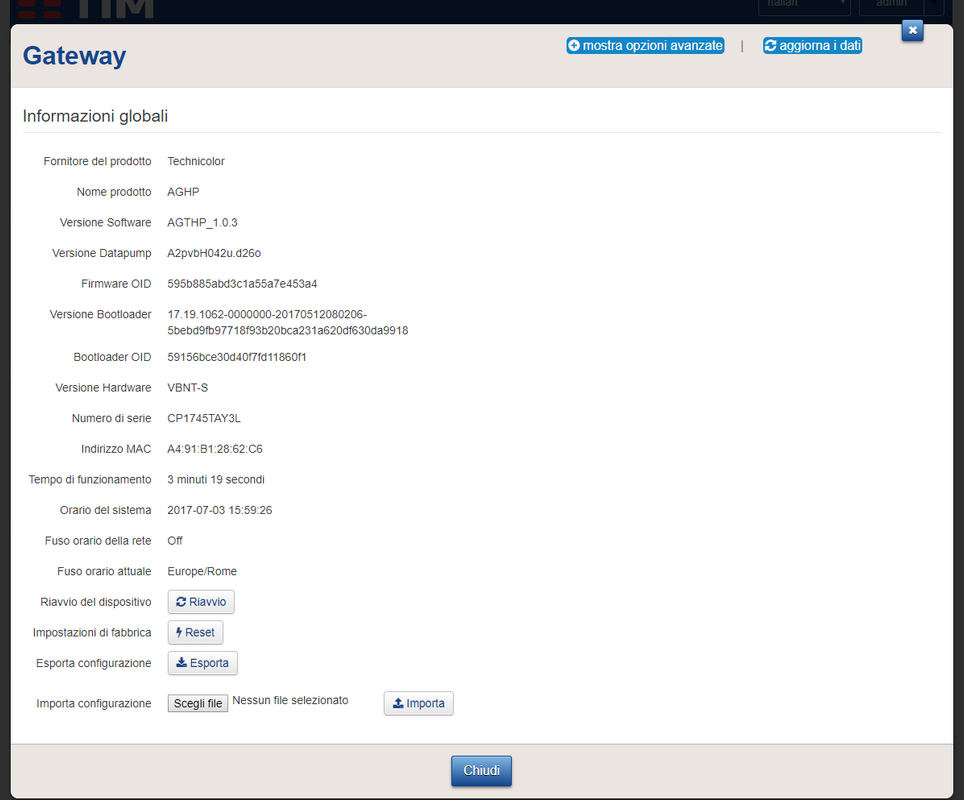Select the 'Informazioni globali' heading
This screenshot has width=964, height=800.
coord(95,116)
